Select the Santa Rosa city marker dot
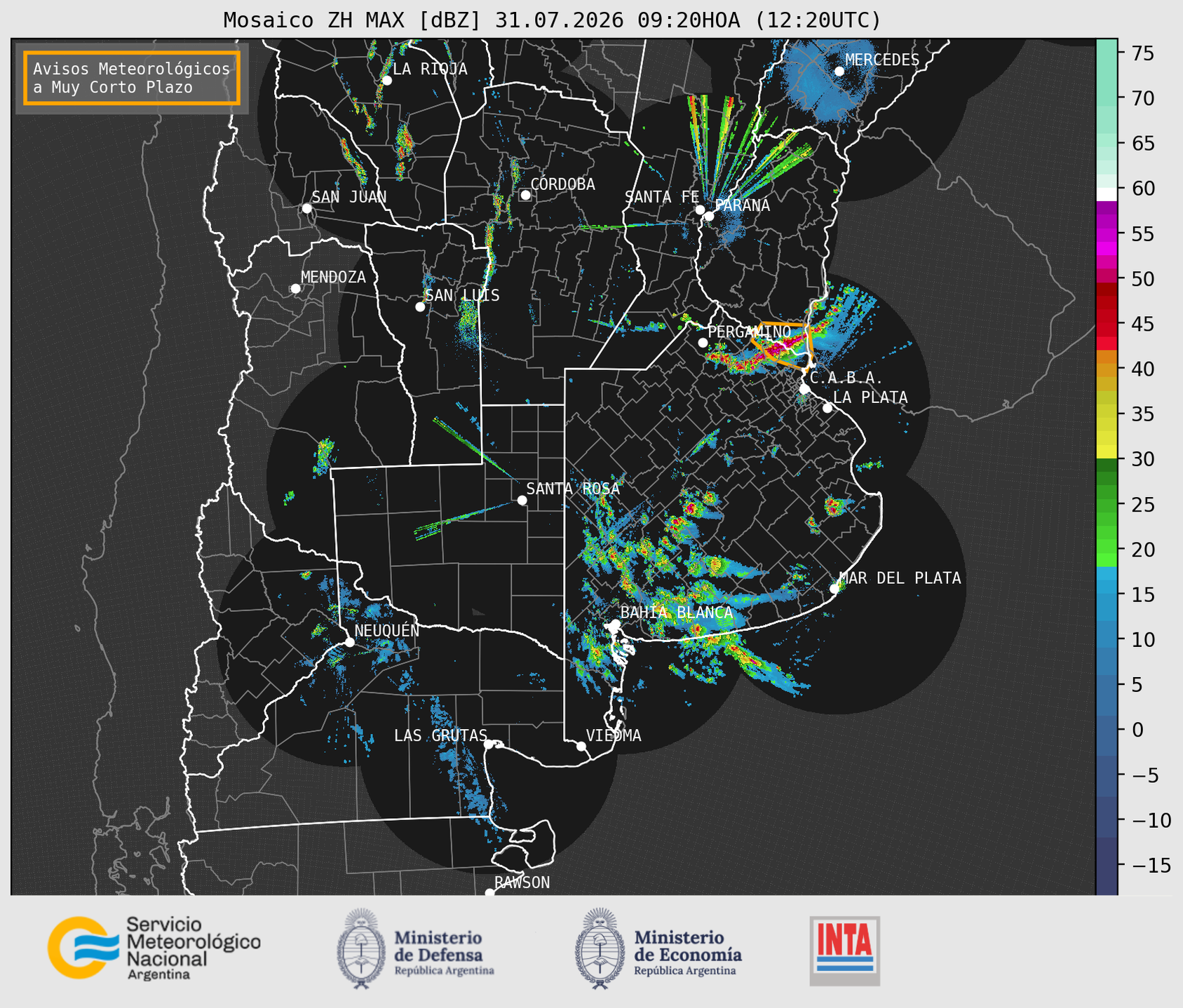Screen dimensions: 1183x1008 (522, 500)
